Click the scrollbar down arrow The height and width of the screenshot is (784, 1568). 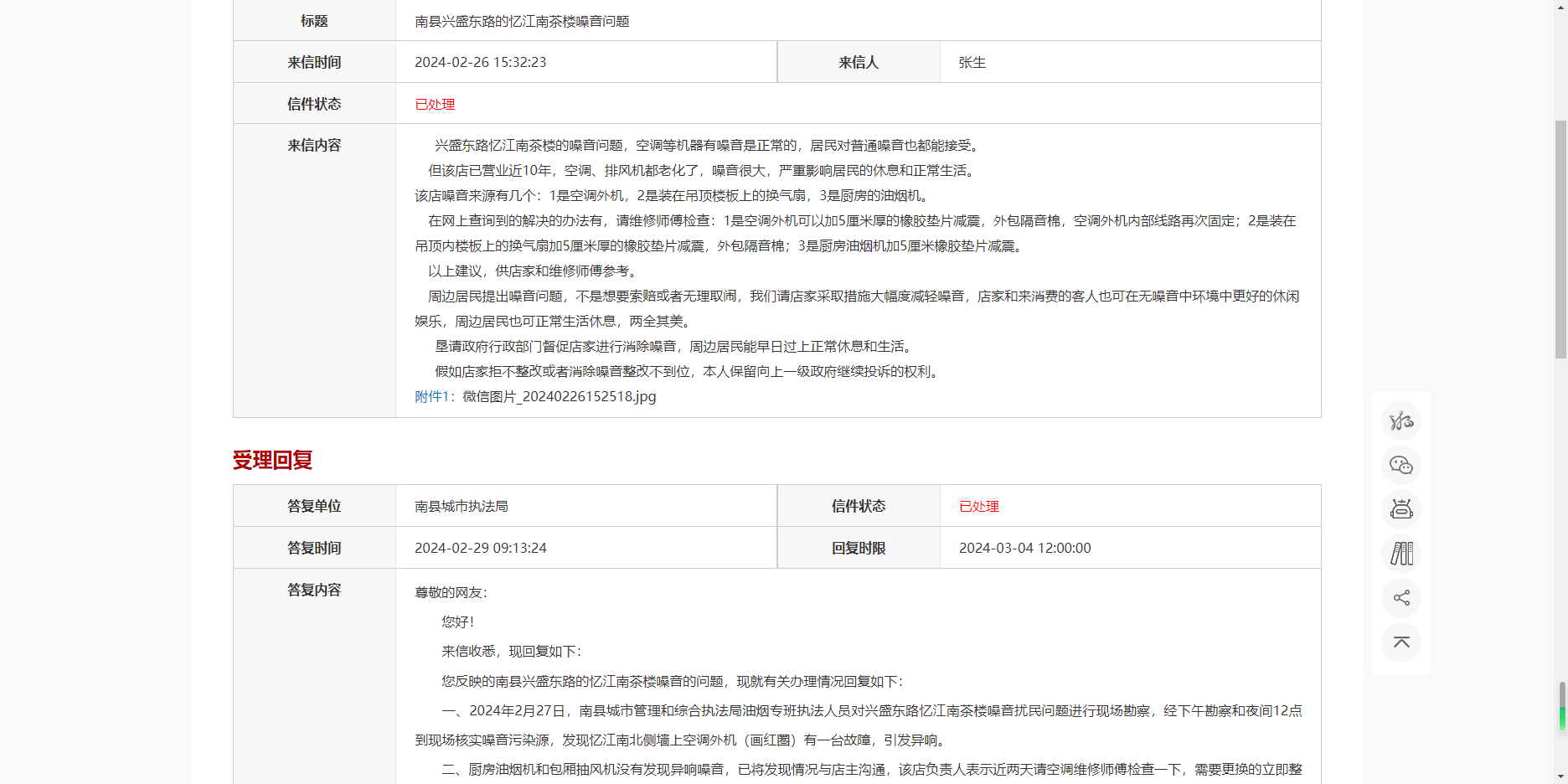(x=1560, y=776)
